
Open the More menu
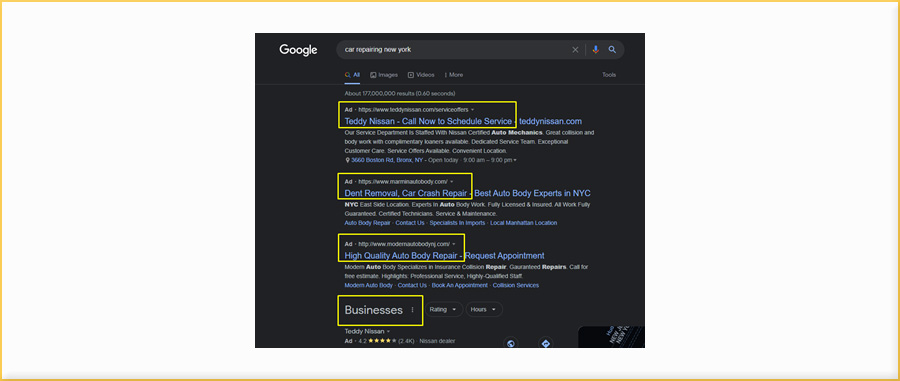[453, 75]
